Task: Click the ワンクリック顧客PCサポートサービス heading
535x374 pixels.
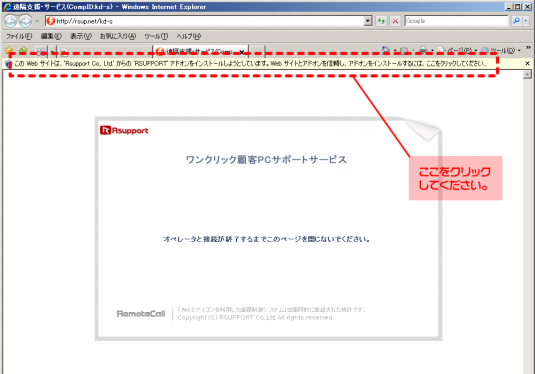Action: pyautogui.click(x=266, y=159)
